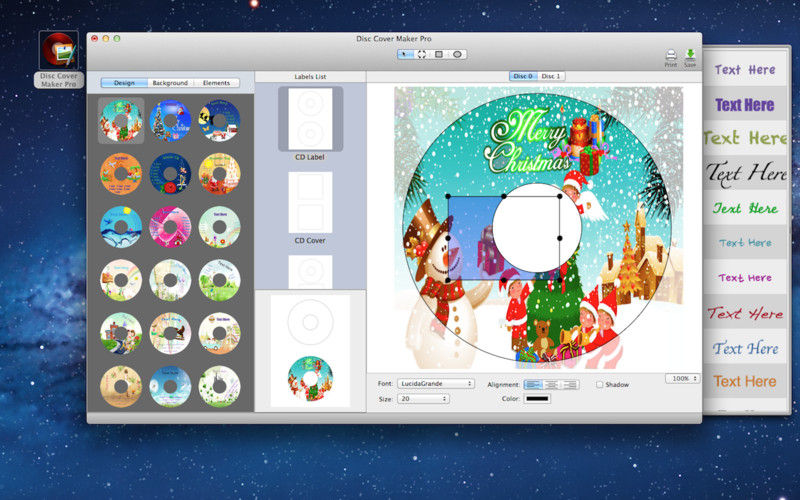
Task: Choose the orange disc design
Action: [x=121, y=173]
